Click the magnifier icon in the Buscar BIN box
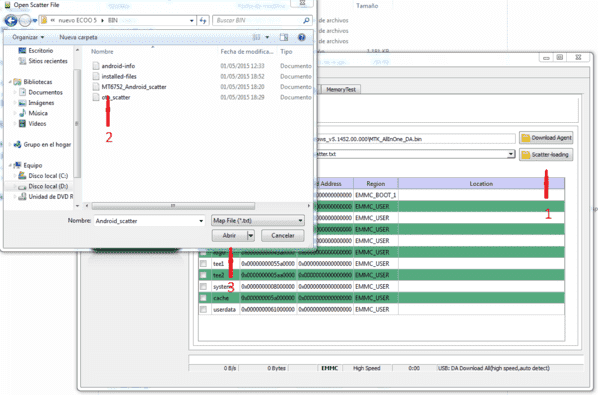Image resolution: width=598 pixels, height=395 pixels. coord(306,20)
